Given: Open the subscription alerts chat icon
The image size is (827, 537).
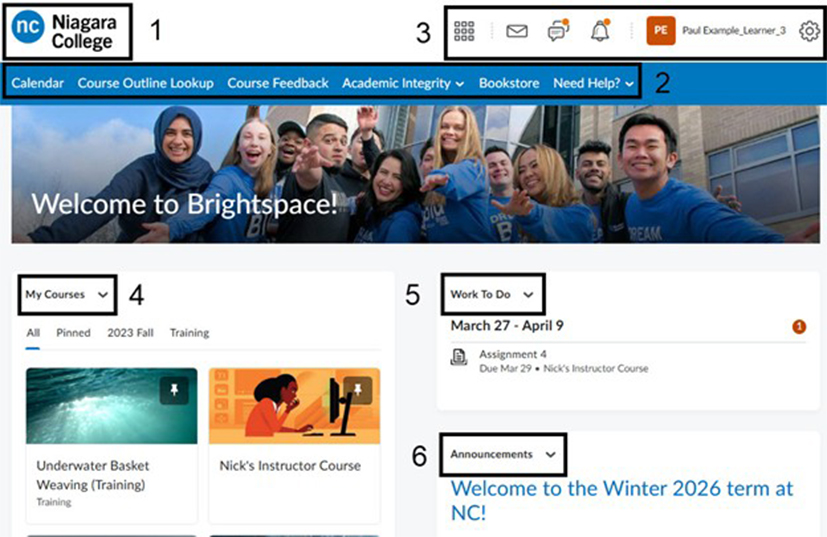Looking at the screenshot, I should pyautogui.click(x=559, y=31).
